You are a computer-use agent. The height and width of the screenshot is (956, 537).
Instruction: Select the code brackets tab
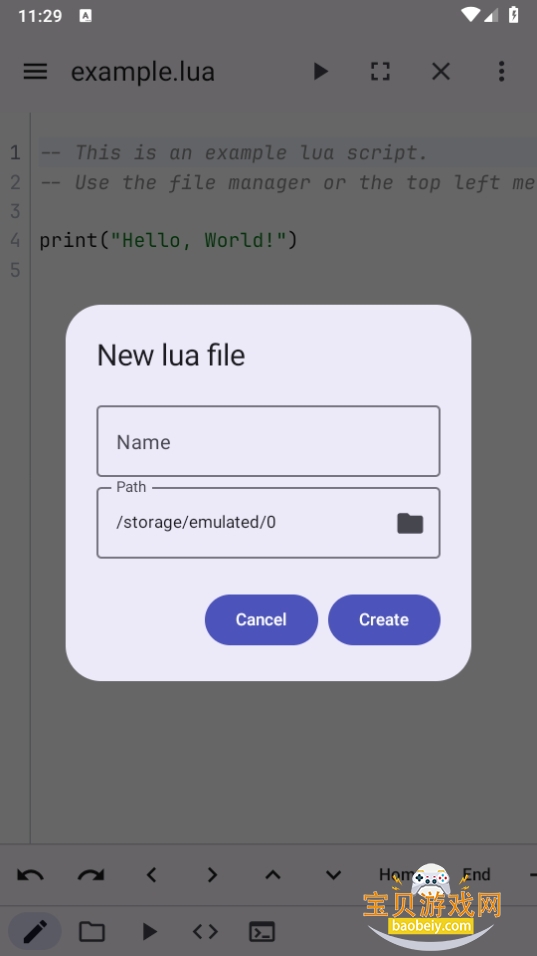tap(205, 932)
